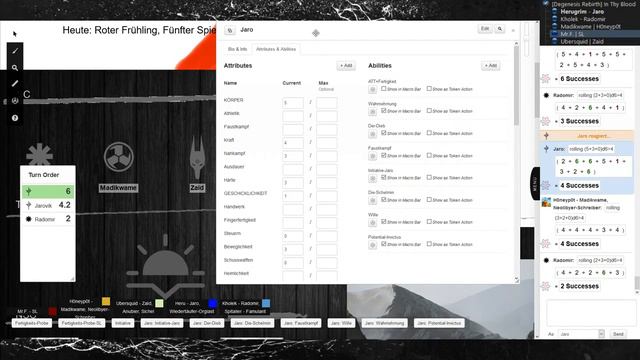The height and width of the screenshot is (360, 640).
Task: Click the black MENU tab on sidebar edge
Action: point(535,183)
